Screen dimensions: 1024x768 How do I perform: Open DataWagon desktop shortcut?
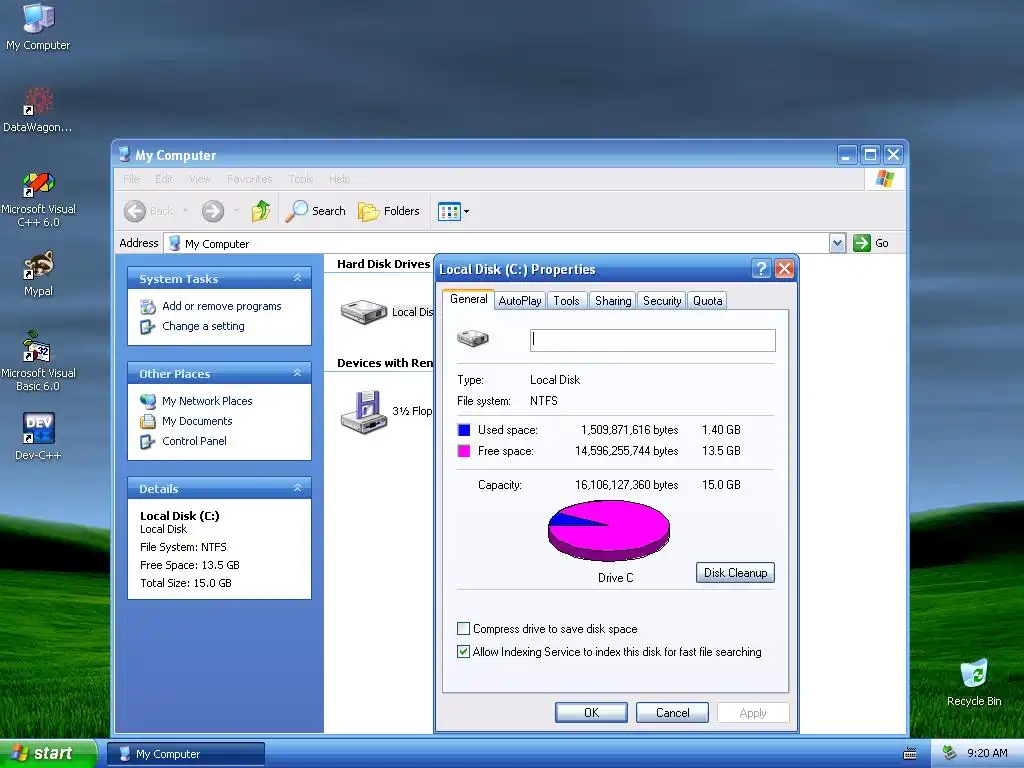pos(38,110)
